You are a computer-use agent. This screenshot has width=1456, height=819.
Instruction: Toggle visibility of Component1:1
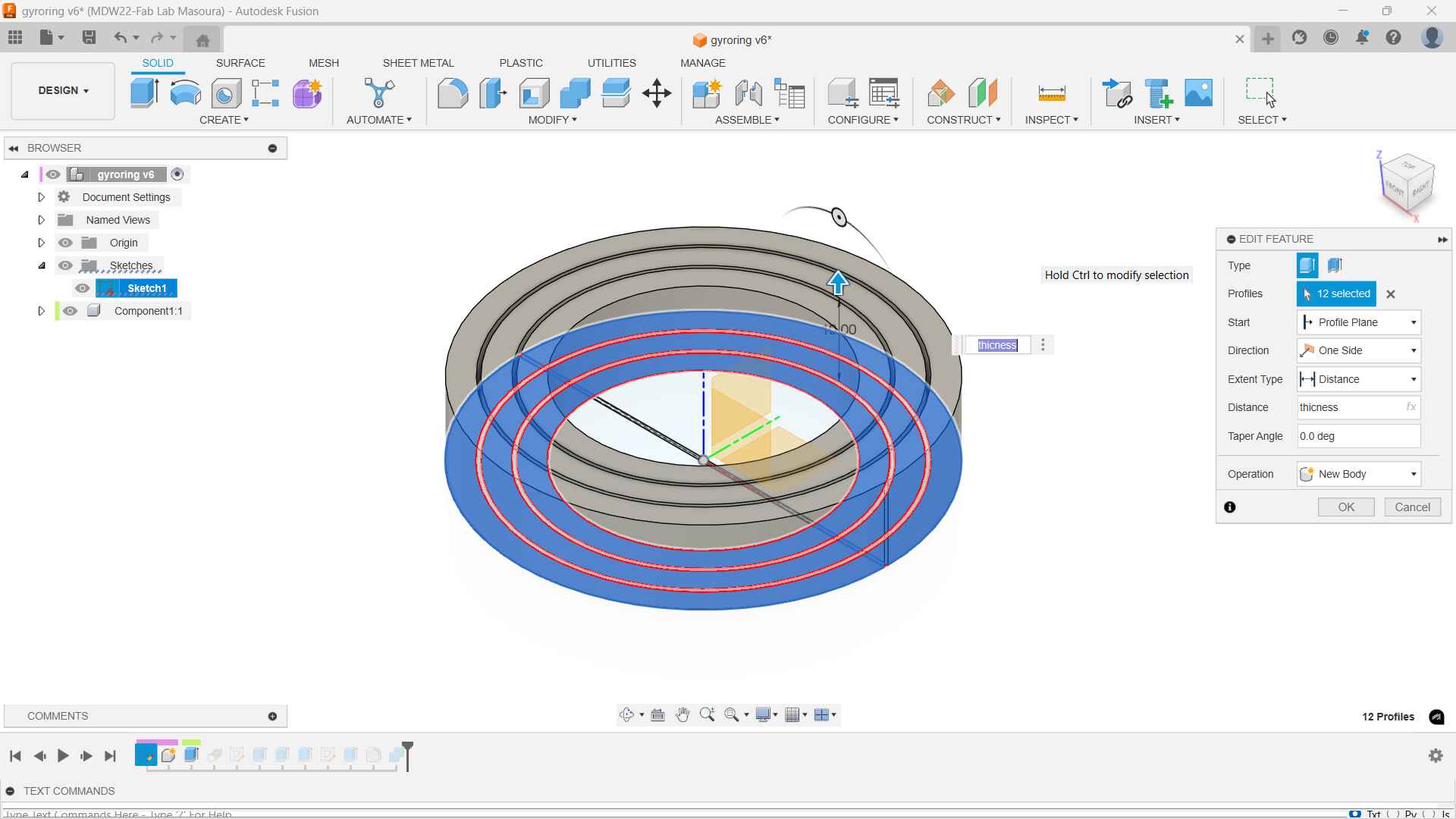coord(70,311)
